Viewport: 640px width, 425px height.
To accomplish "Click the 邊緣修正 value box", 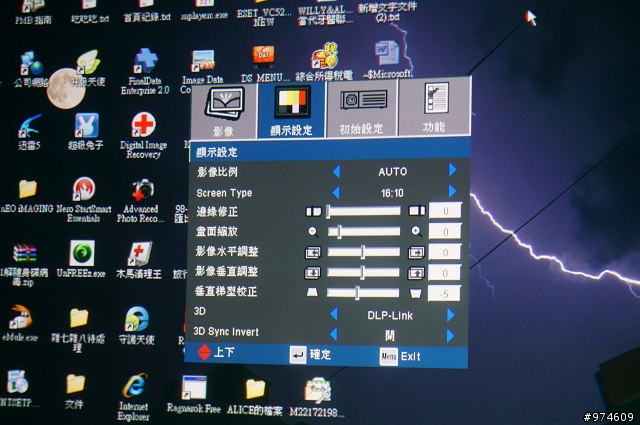I will tap(445, 211).
